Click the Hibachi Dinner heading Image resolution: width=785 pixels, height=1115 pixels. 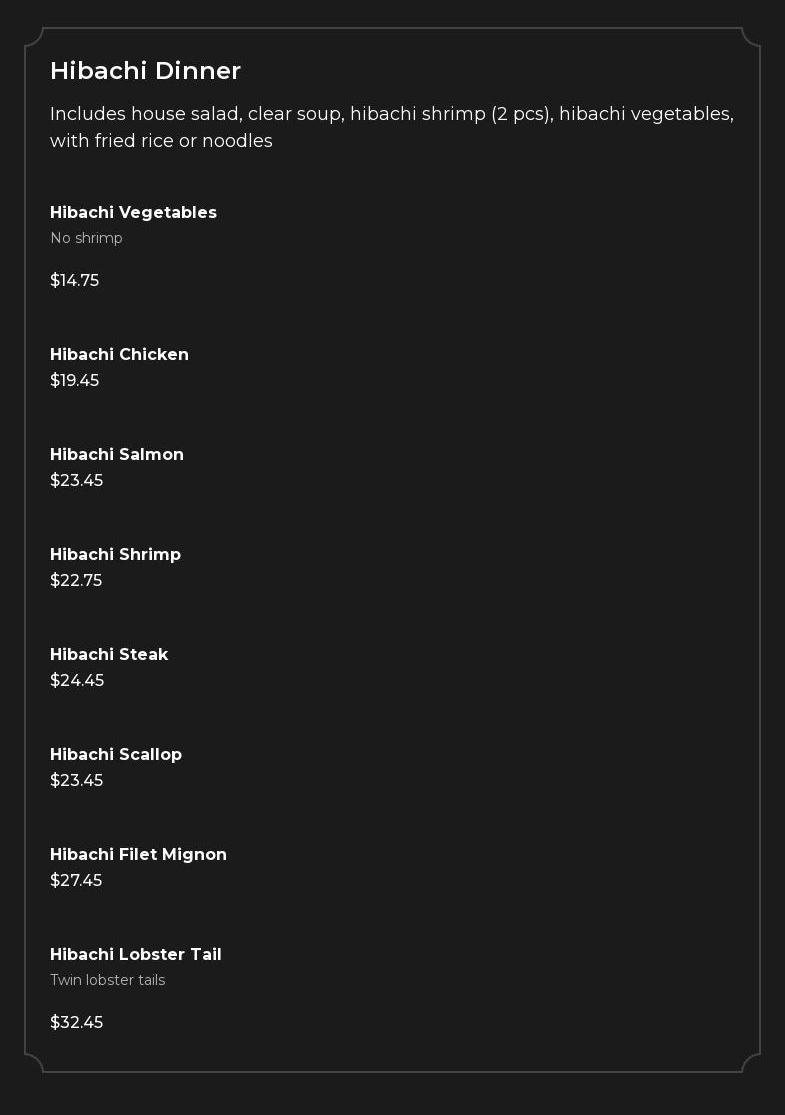(x=145, y=71)
